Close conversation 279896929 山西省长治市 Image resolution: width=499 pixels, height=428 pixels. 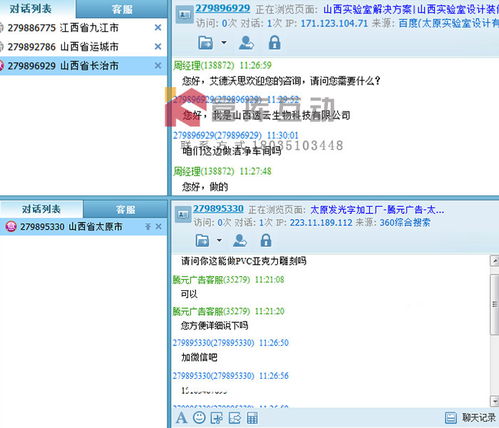point(158,66)
